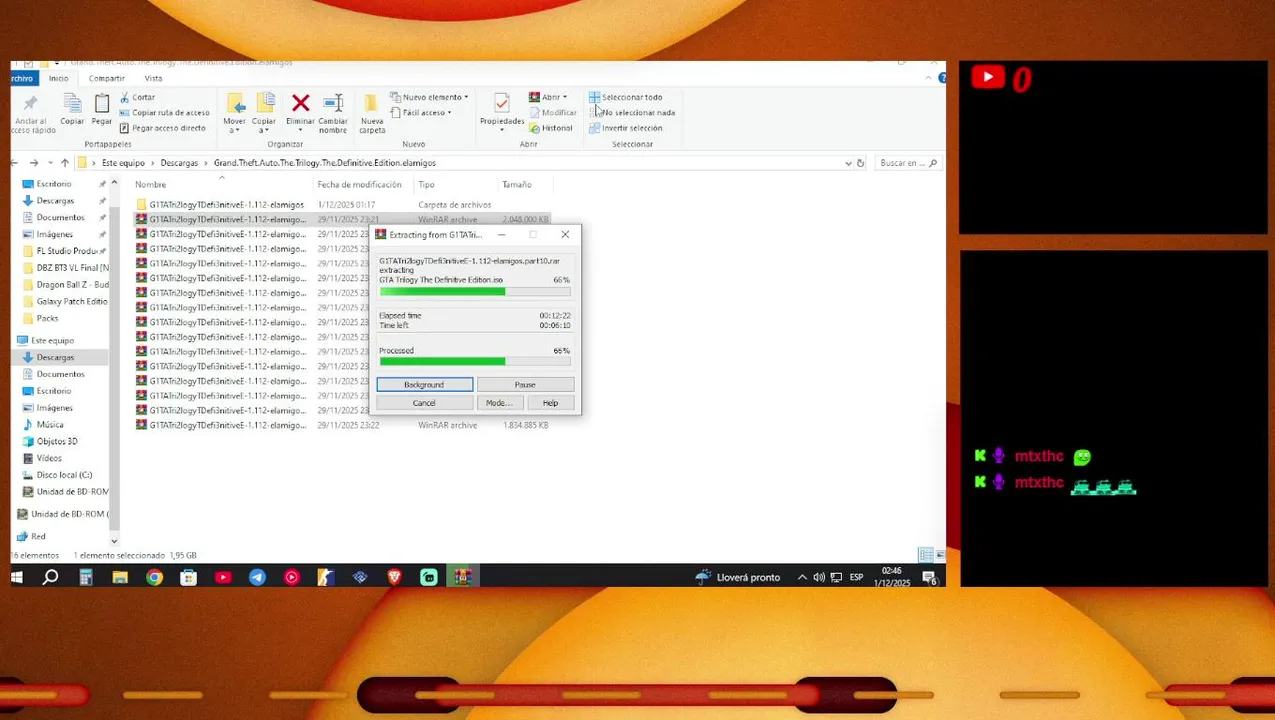Select Red in the navigation pane
Screen dimensions: 1275x720
tap(31, 536)
